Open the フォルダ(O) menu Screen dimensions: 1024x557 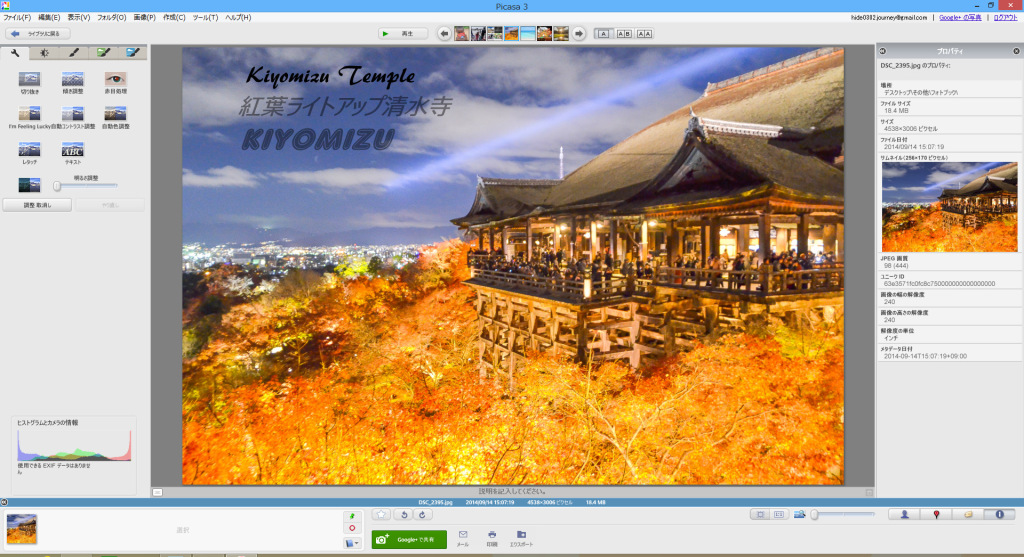(112, 18)
